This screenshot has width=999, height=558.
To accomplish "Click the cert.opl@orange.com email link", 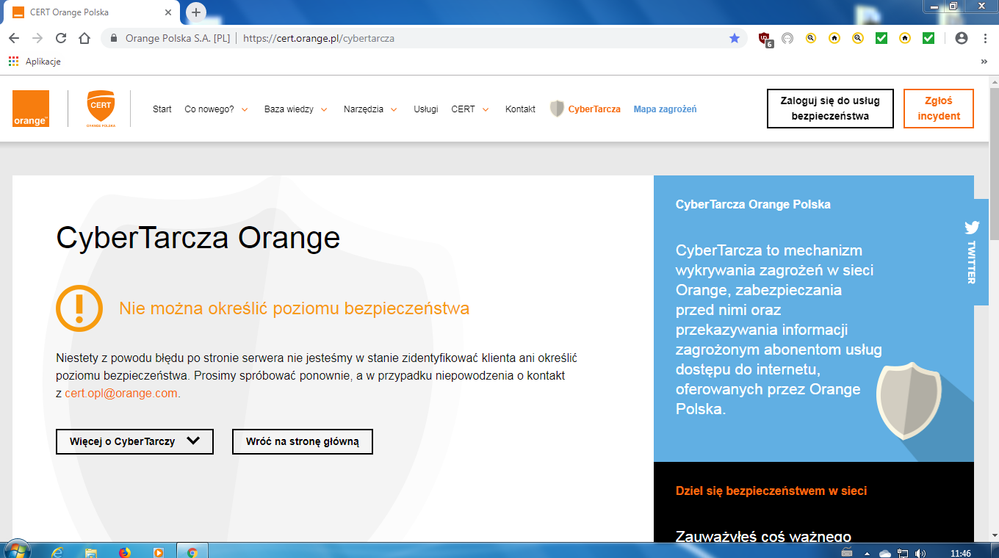I will click(122, 394).
